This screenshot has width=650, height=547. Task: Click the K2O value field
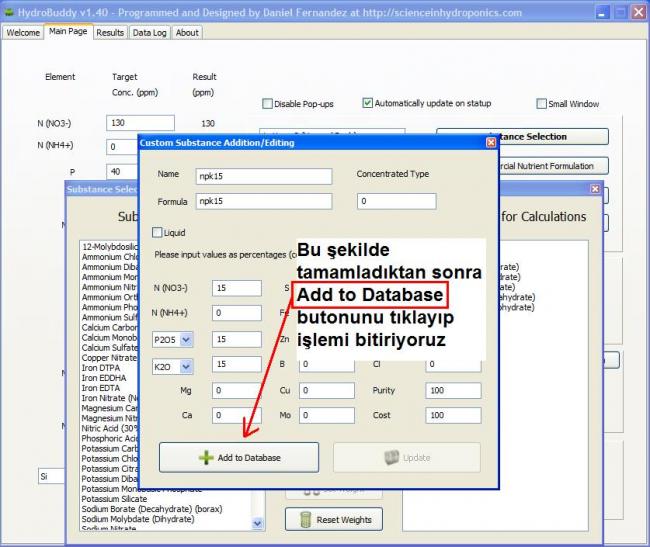237,364
